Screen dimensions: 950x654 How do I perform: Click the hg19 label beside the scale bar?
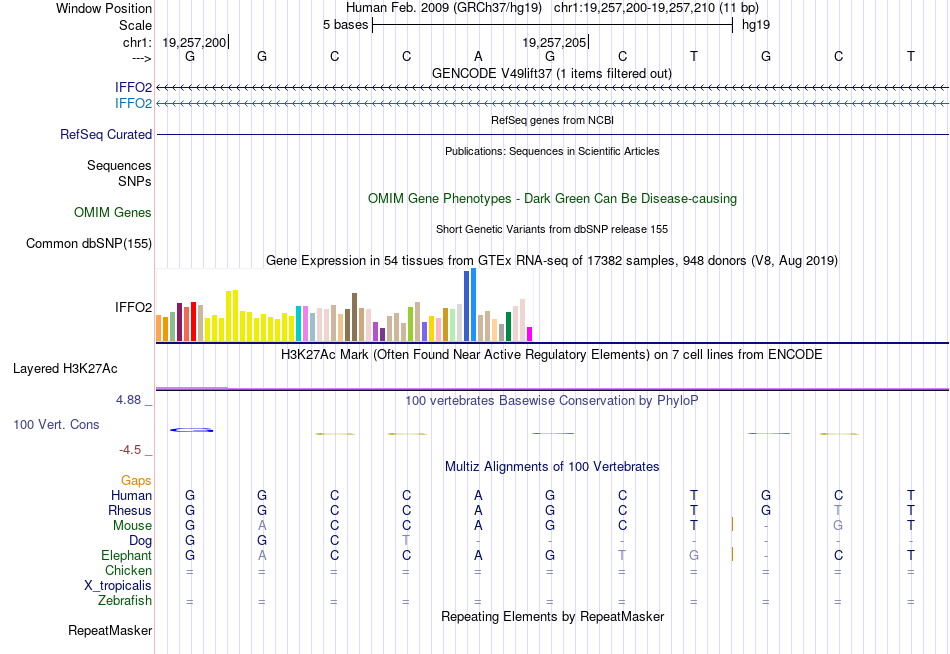pos(756,25)
